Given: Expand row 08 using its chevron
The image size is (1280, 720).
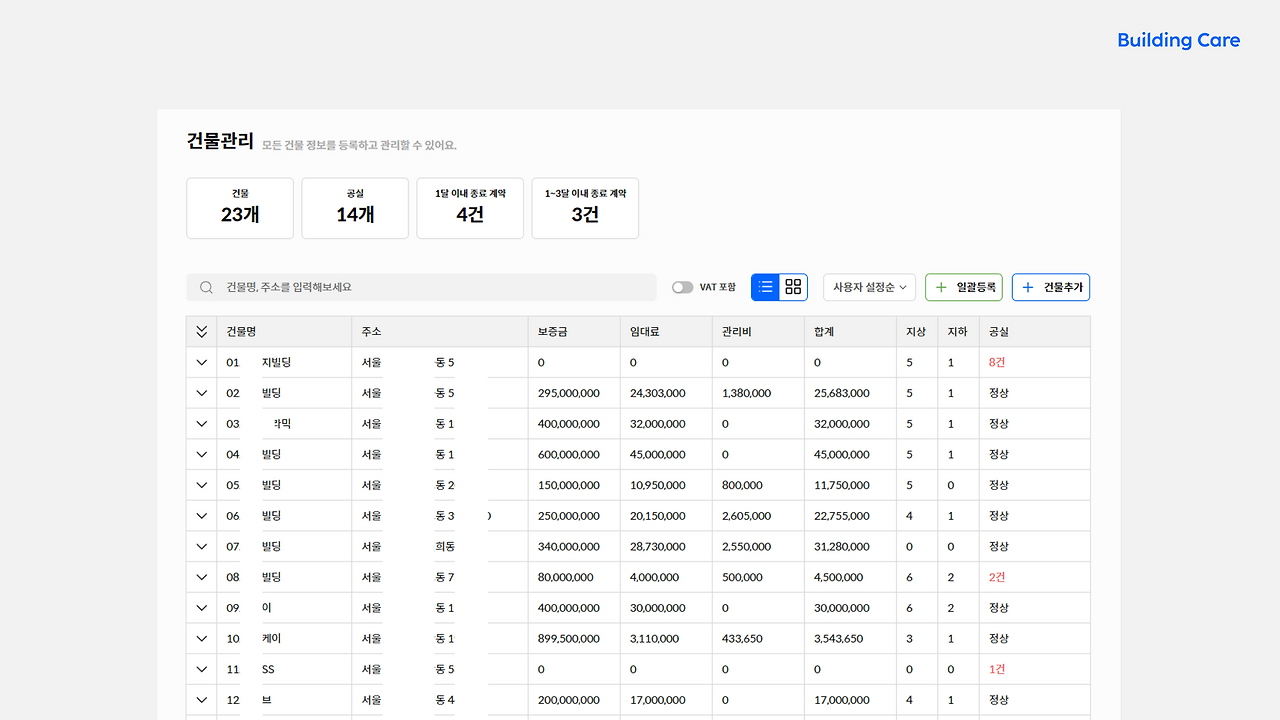Looking at the screenshot, I should tap(201, 577).
